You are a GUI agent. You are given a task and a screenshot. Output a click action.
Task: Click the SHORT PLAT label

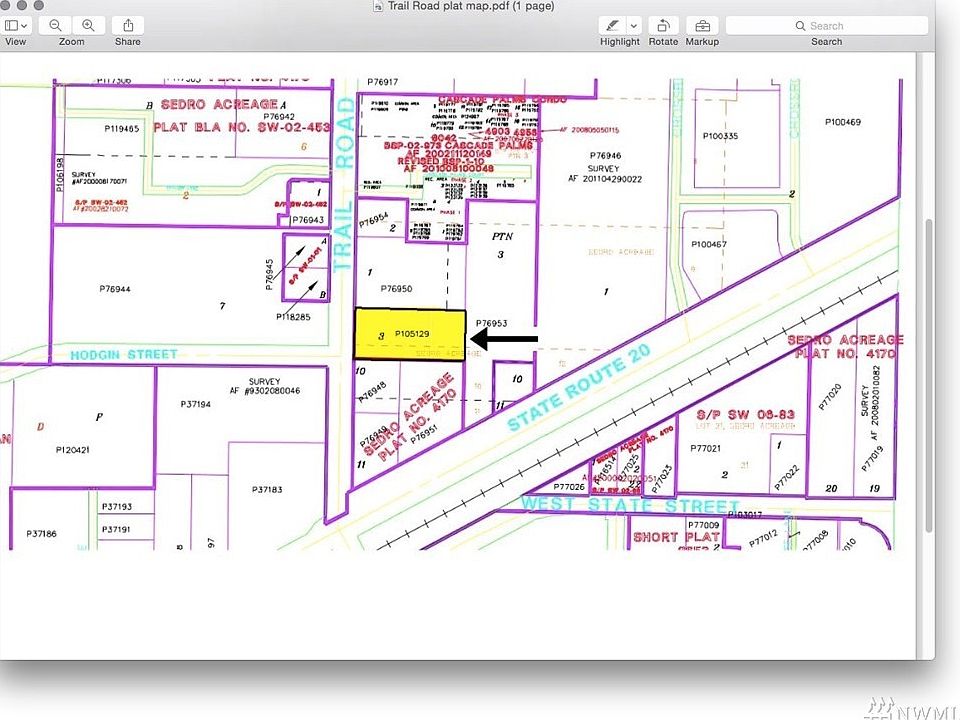(x=677, y=537)
